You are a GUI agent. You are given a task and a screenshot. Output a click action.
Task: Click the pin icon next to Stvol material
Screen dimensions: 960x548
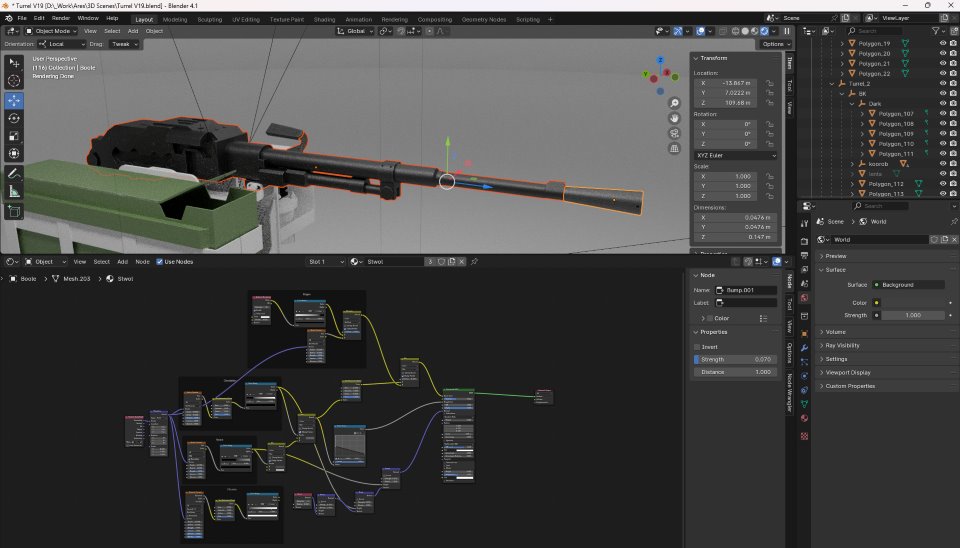(x=474, y=261)
